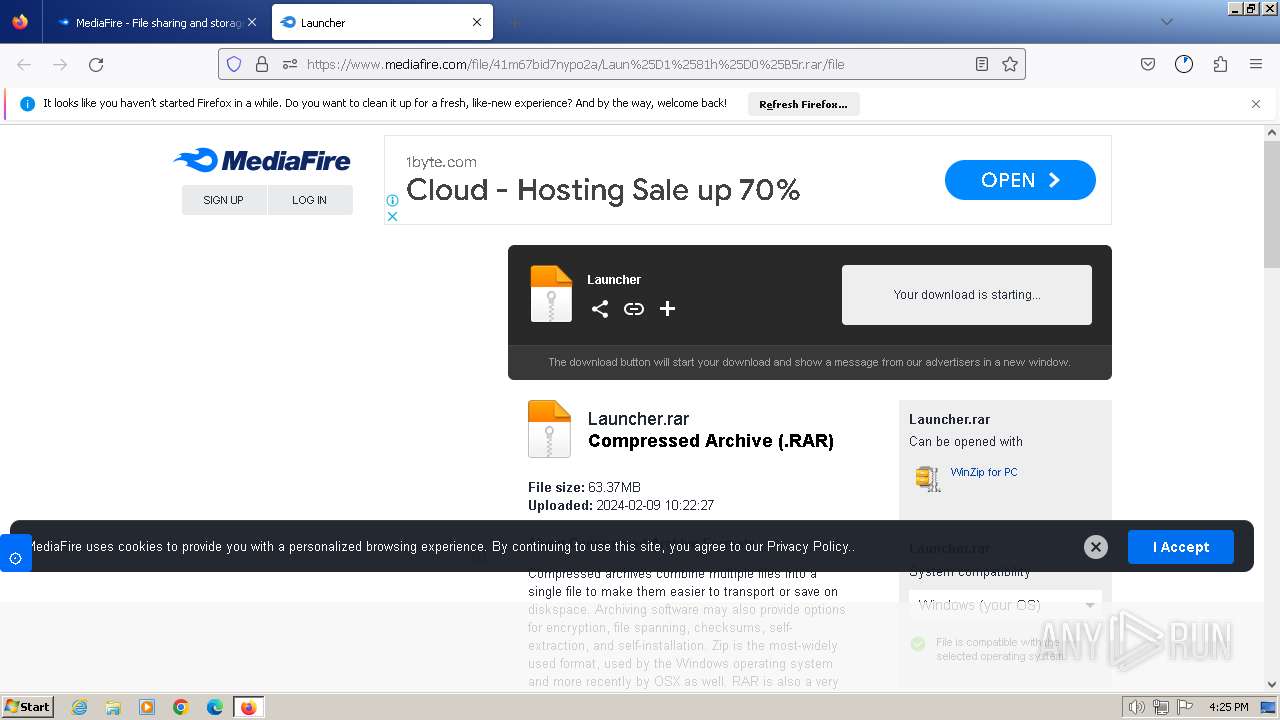Reload the current page

[96, 64]
